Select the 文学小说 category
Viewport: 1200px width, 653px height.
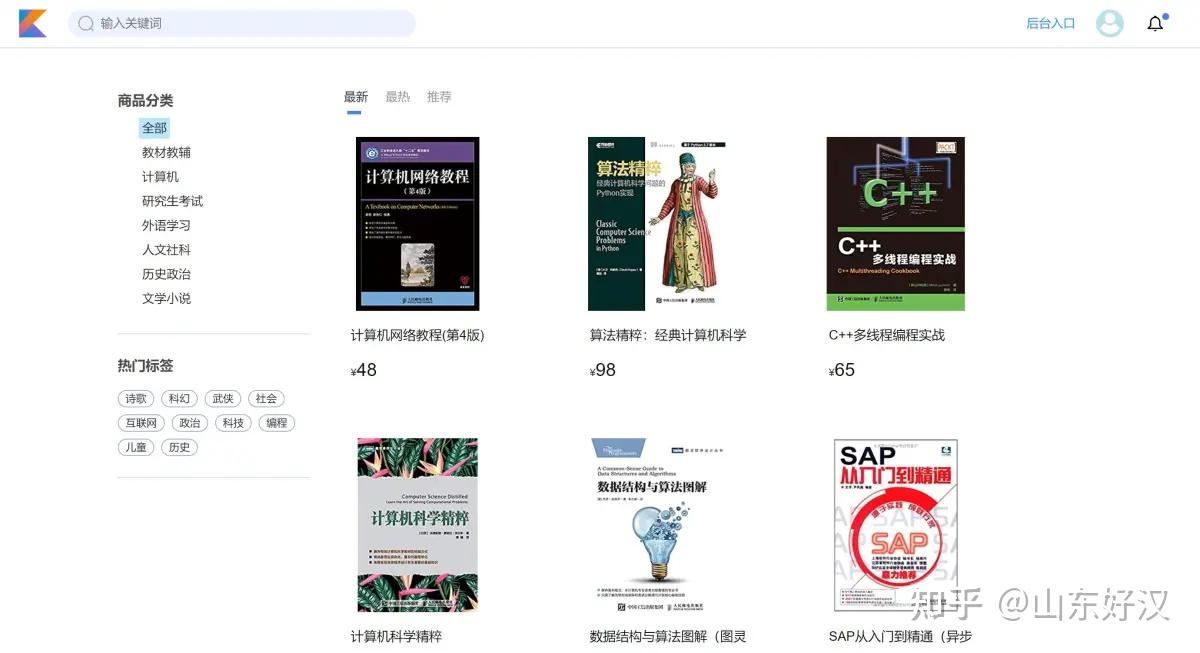(x=166, y=297)
